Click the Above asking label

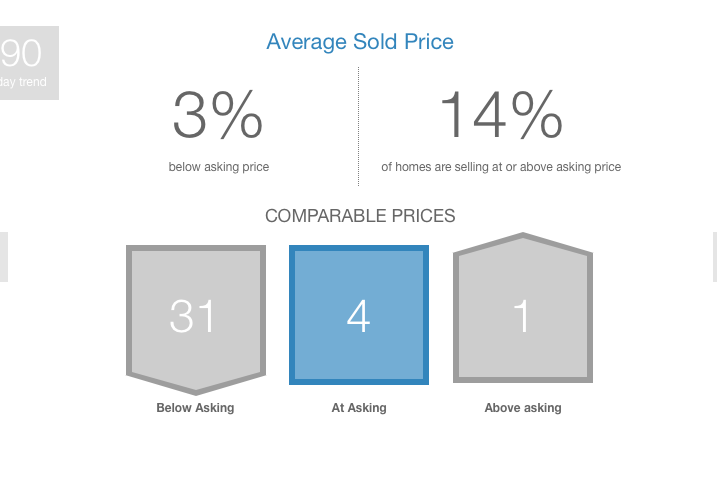point(523,407)
